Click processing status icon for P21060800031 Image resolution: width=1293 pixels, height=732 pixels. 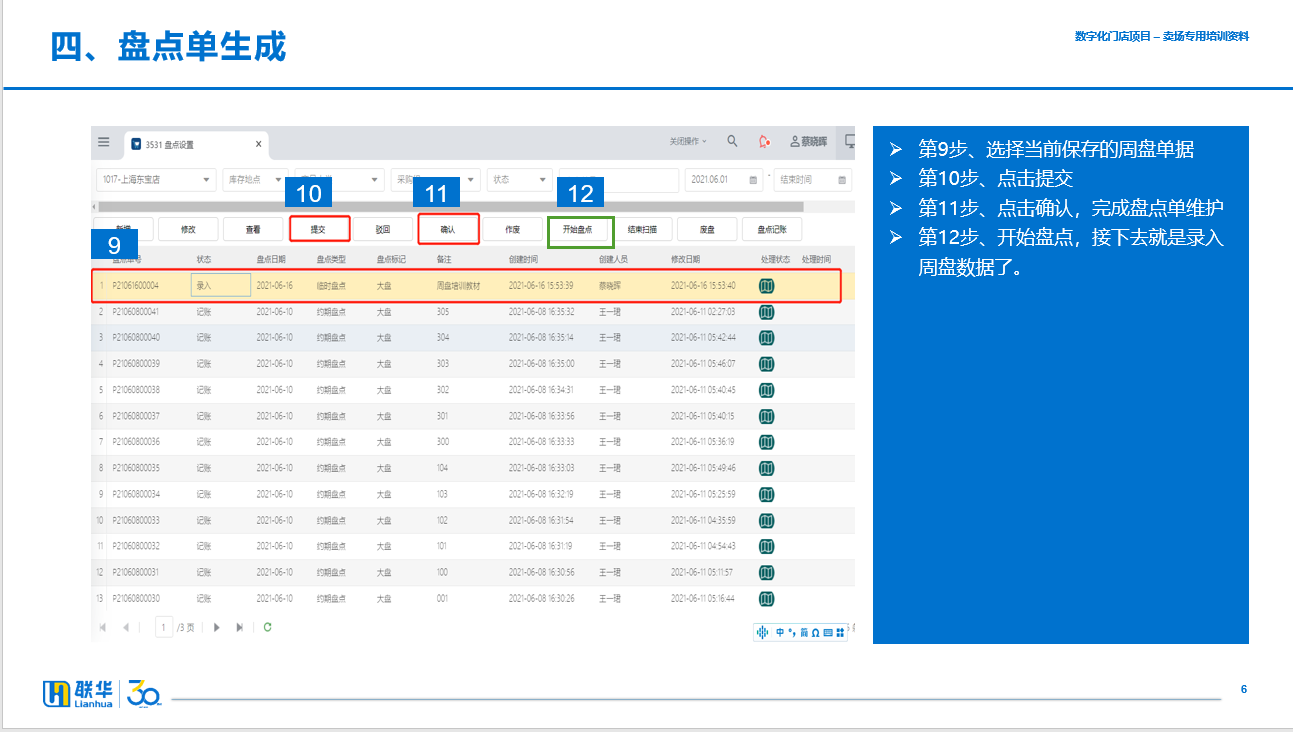[x=767, y=573]
